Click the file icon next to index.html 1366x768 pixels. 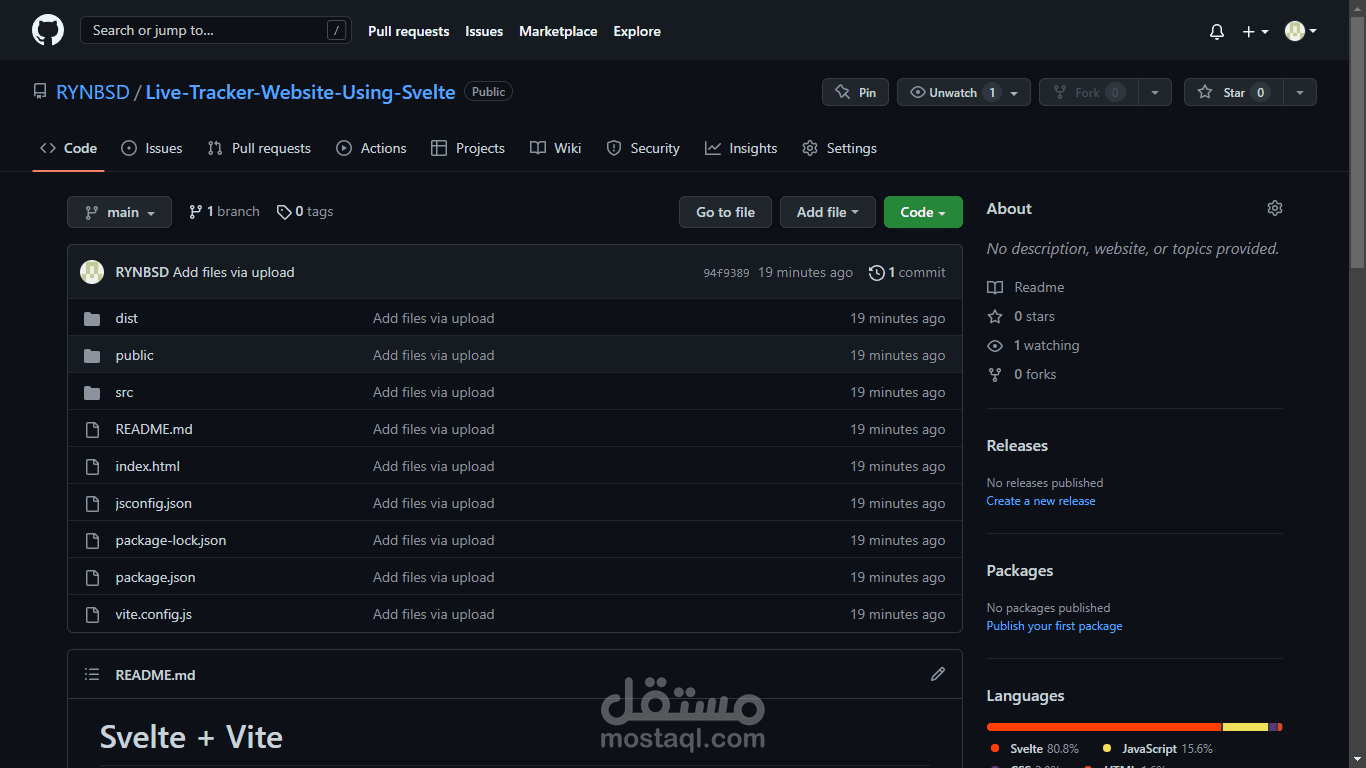point(92,466)
